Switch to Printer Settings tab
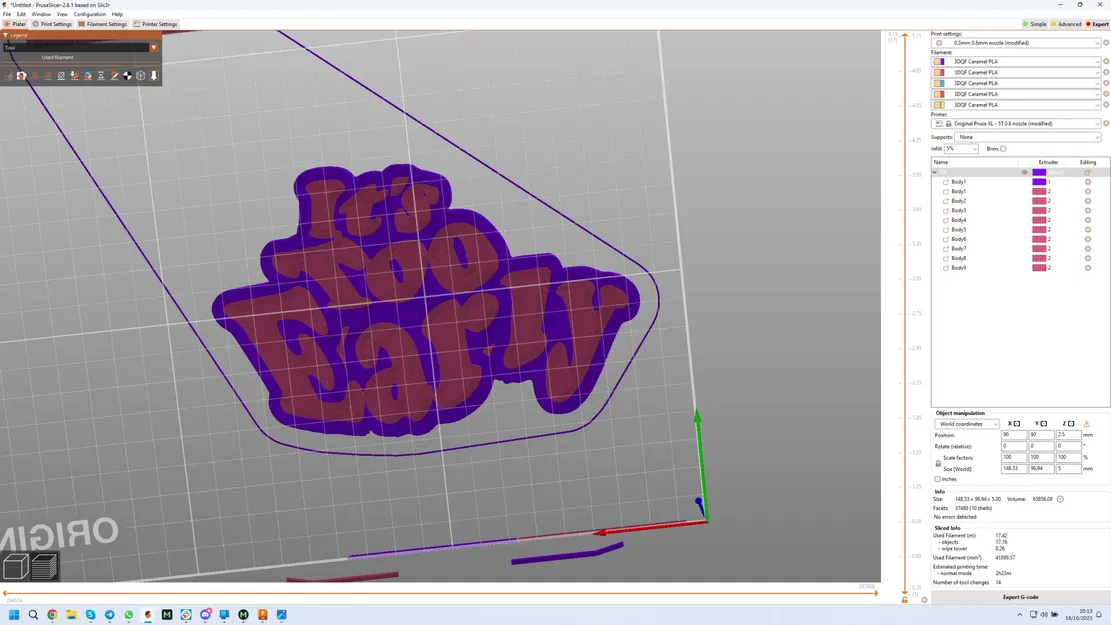Screen dimensions: 1111x625 155,24
